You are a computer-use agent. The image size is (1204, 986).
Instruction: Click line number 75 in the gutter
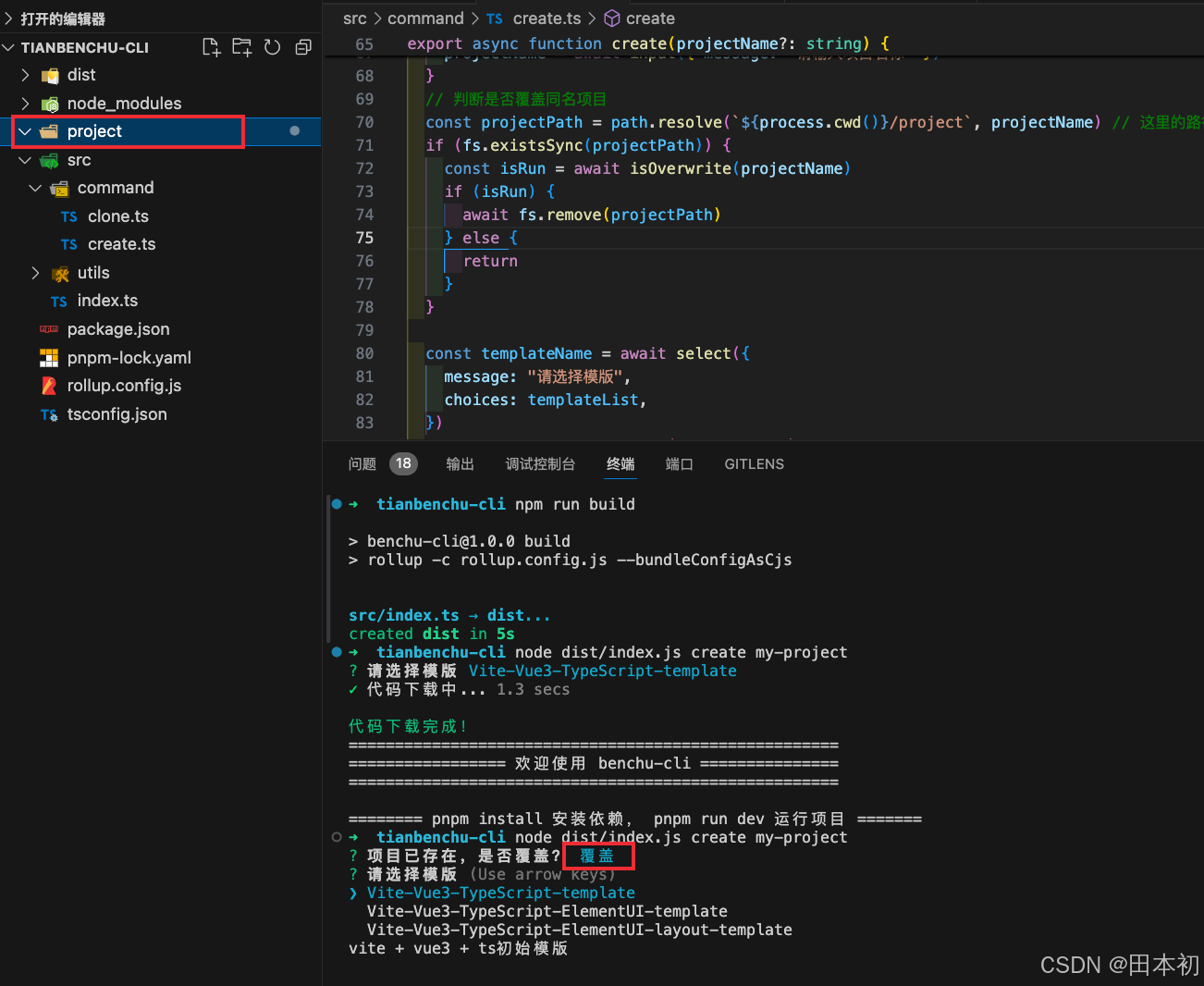tap(365, 238)
